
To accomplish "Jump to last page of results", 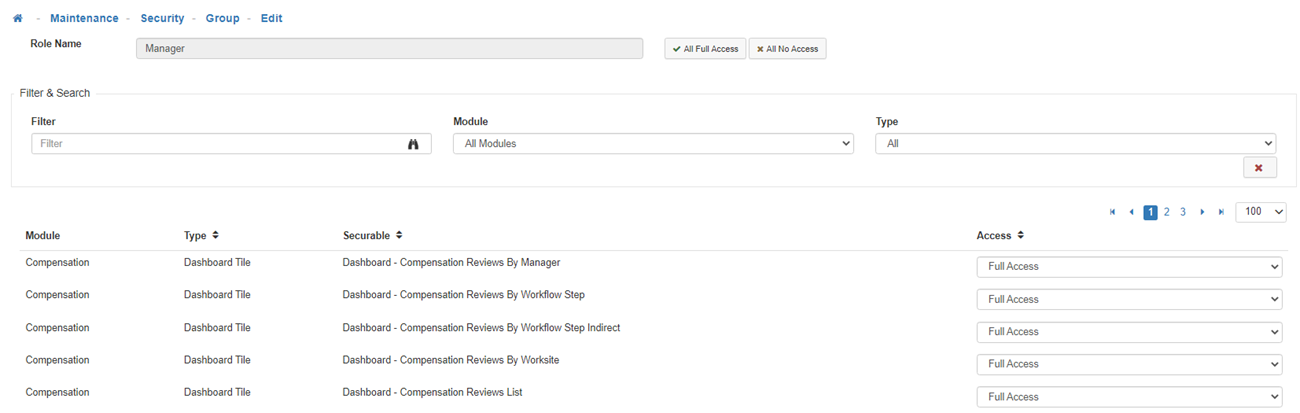I will coord(1220,212).
